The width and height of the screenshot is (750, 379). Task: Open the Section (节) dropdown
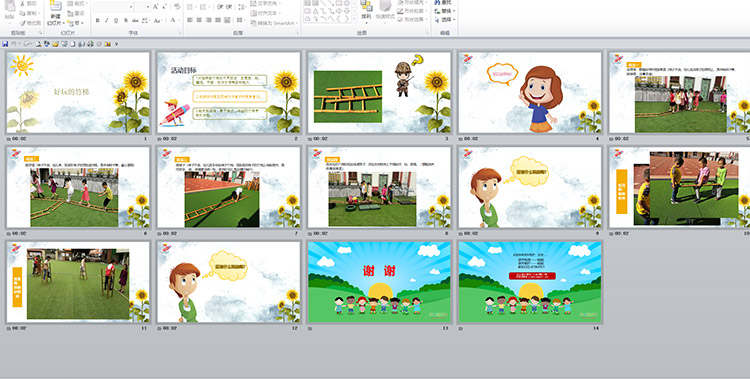click(75, 23)
